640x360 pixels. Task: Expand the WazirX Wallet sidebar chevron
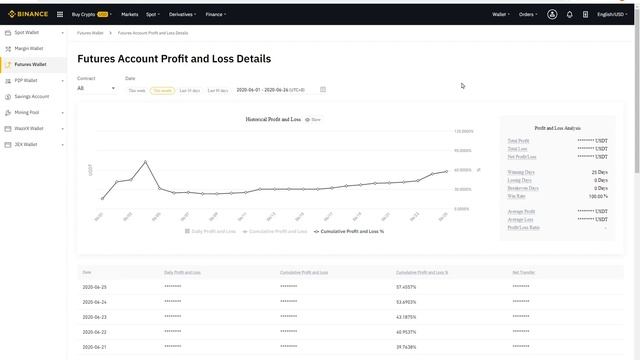point(62,129)
